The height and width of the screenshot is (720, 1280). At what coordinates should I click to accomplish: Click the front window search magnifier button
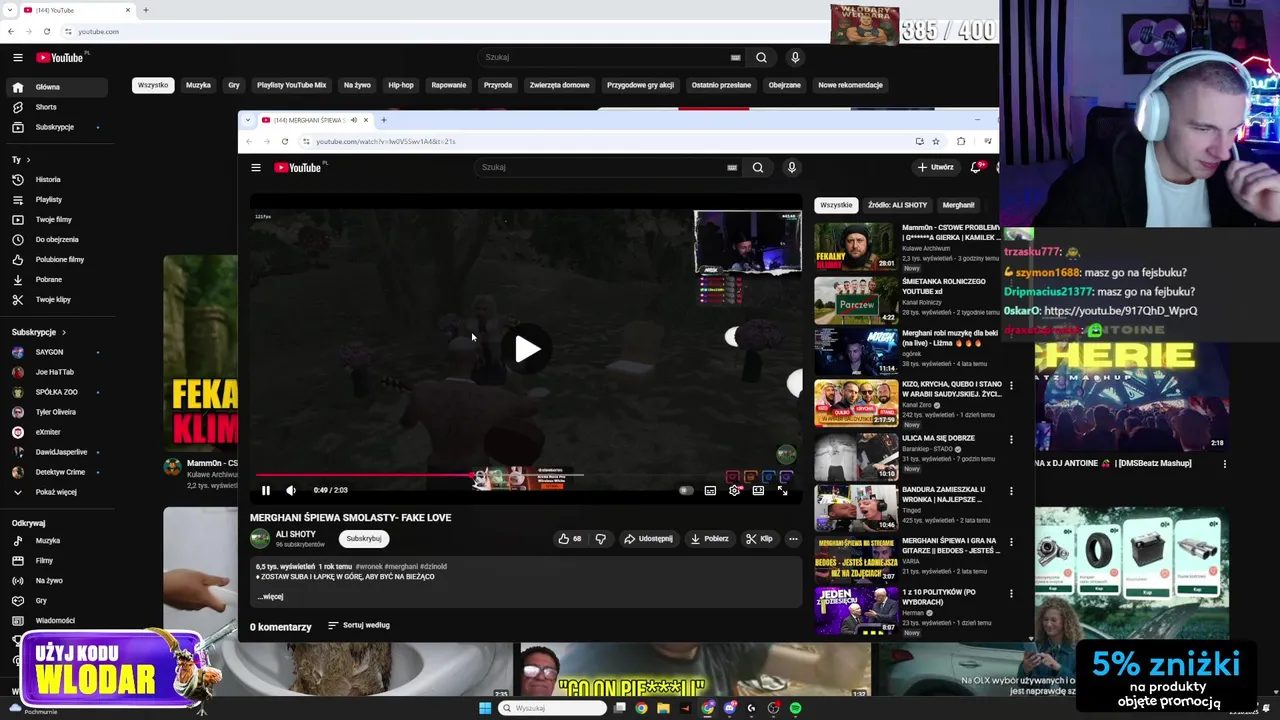[x=758, y=167]
